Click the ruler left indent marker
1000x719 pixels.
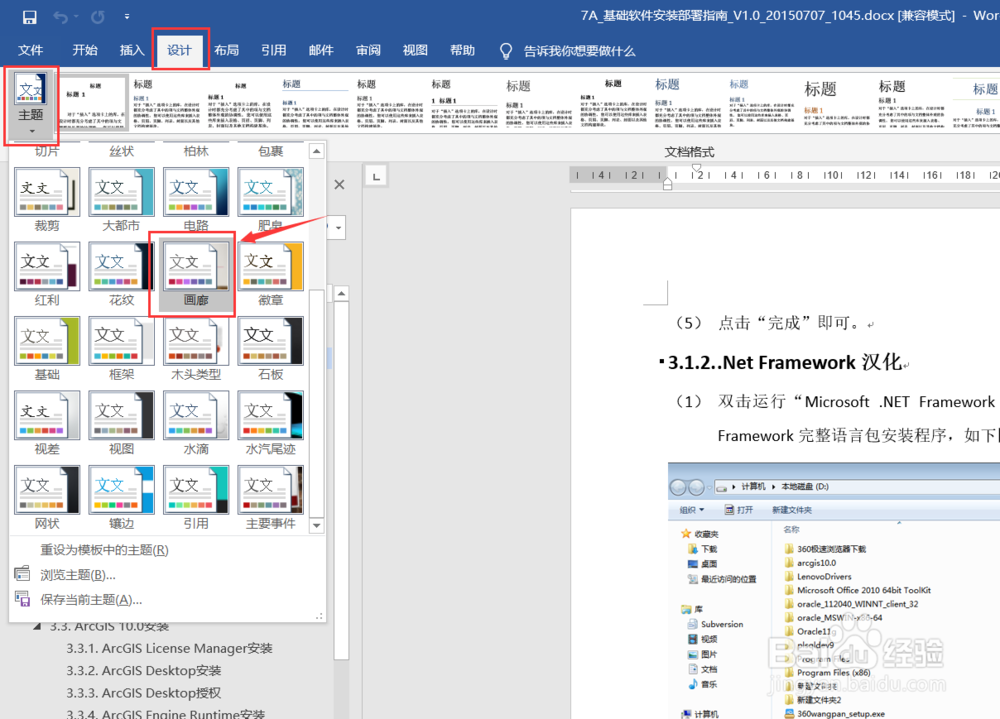point(667,184)
